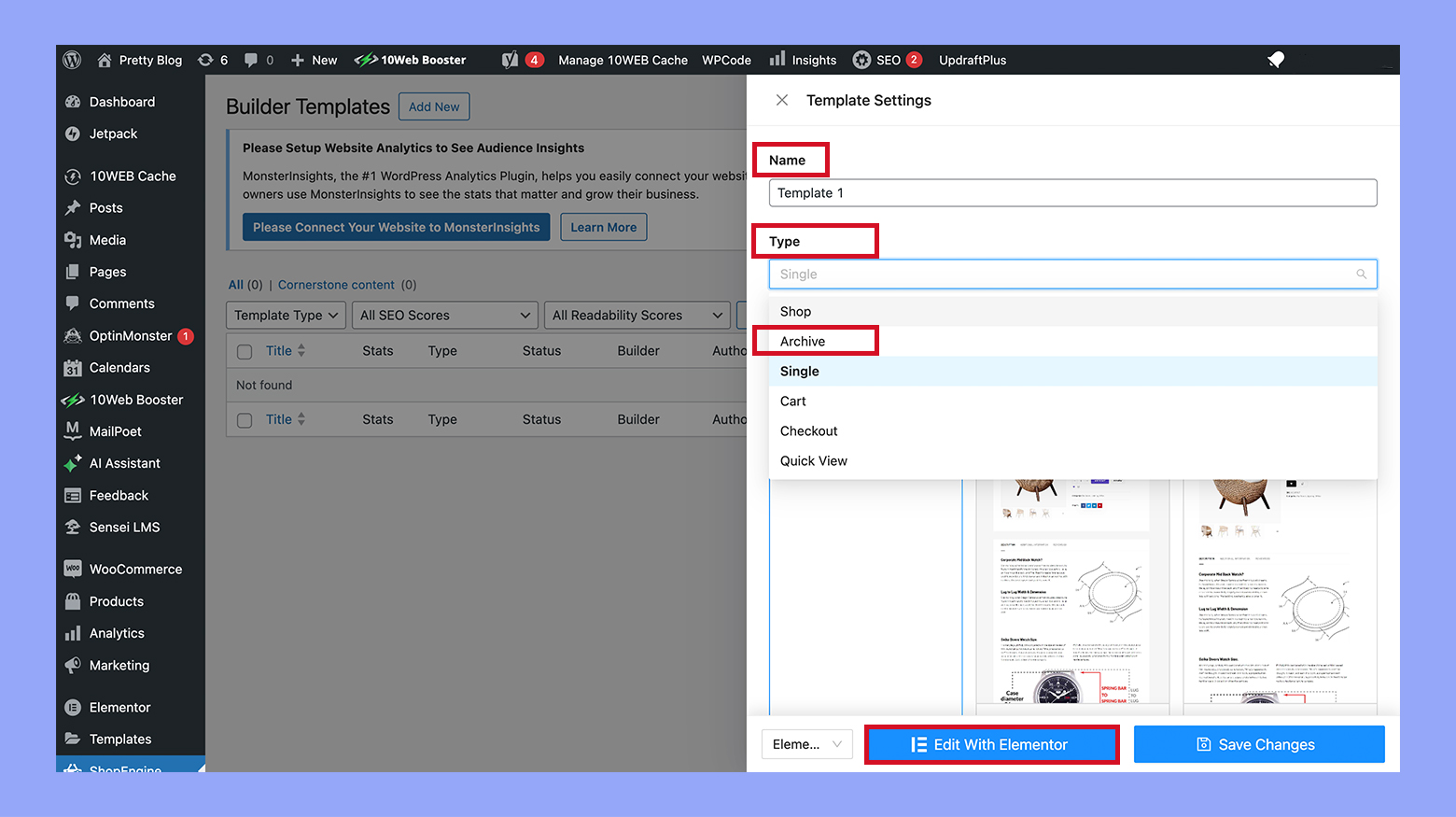The image size is (1456, 817).
Task: Open the WordPress logo menu in admin bar
Action: click(x=72, y=59)
